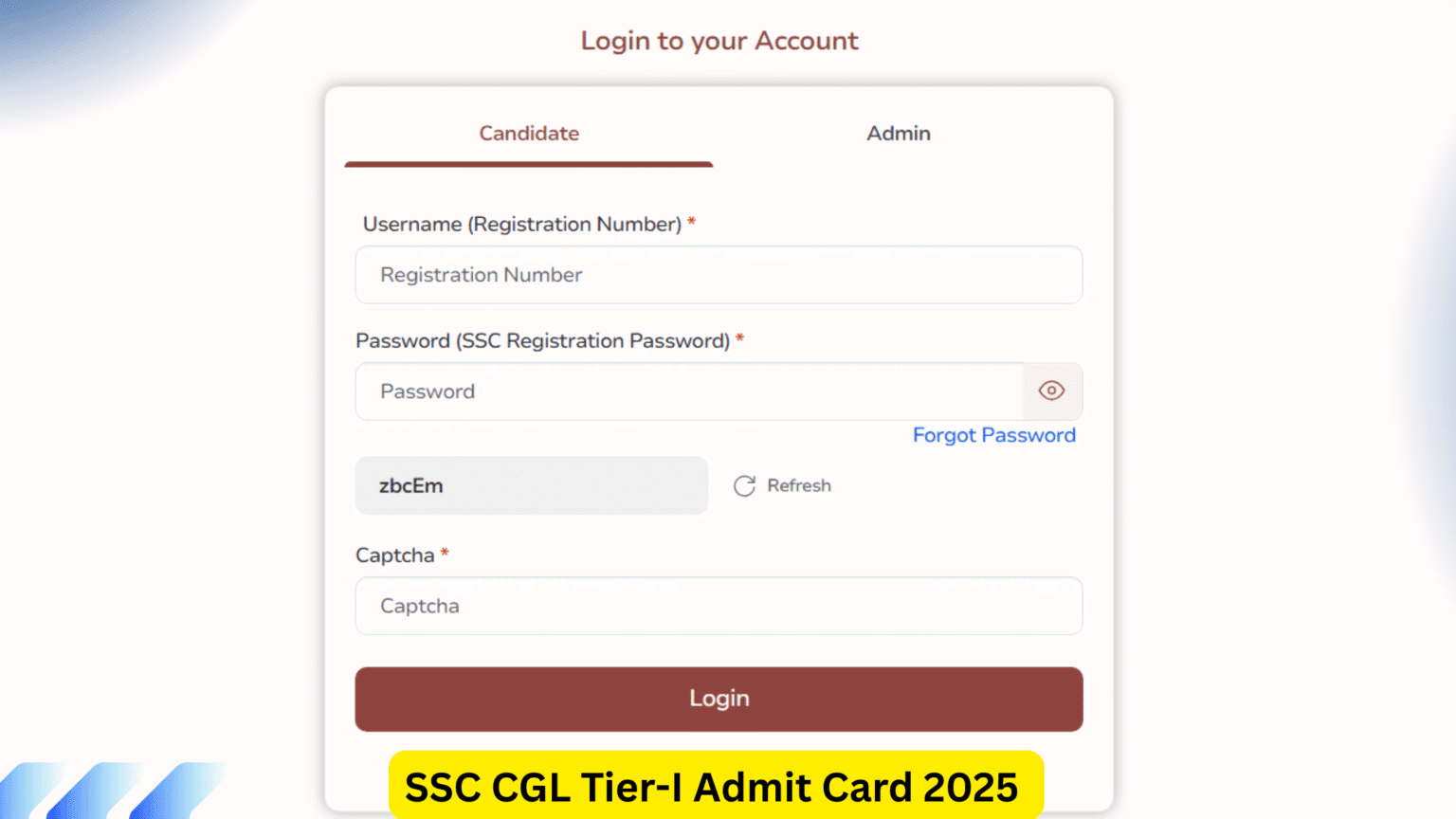The width and height of the screenshot is (1456, 819).
Task: Focus the Registration Number input field
Action: pyautogui.click(x=718, y=275)
